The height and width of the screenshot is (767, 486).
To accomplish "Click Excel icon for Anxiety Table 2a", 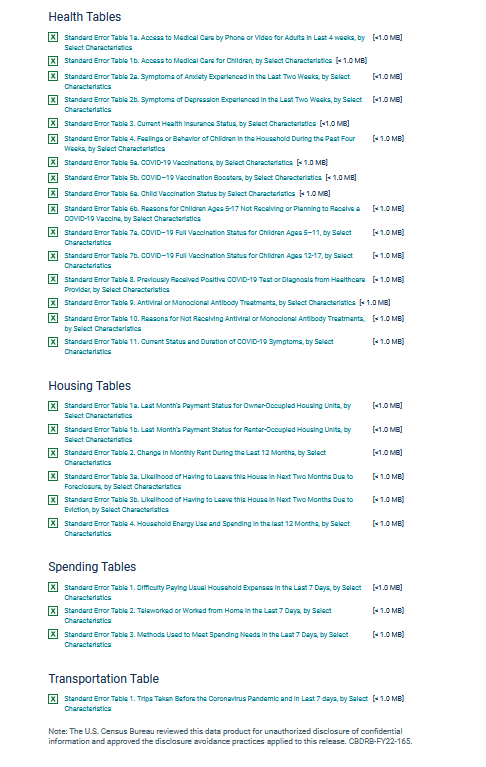I will 53,76.
